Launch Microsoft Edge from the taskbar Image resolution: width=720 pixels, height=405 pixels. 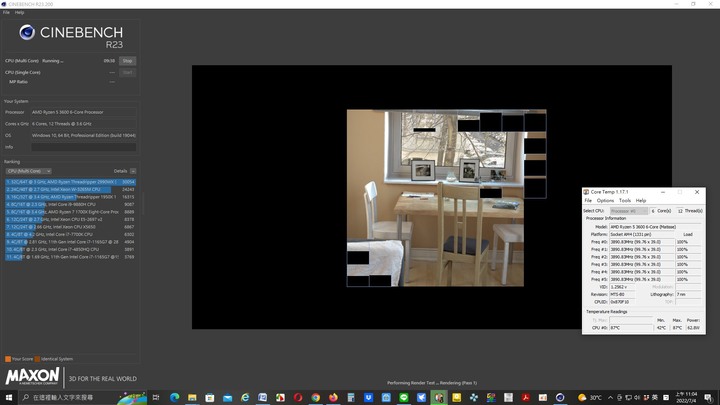tap(174, 397)
